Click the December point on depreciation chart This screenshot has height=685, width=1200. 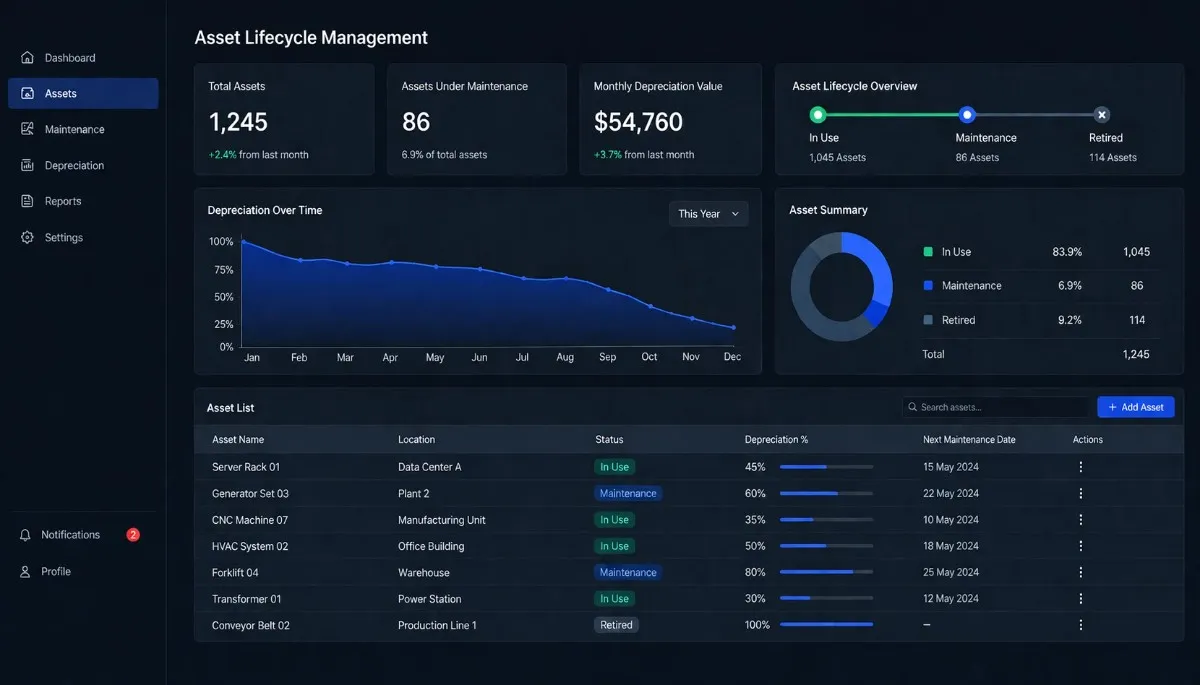(734, 327)
